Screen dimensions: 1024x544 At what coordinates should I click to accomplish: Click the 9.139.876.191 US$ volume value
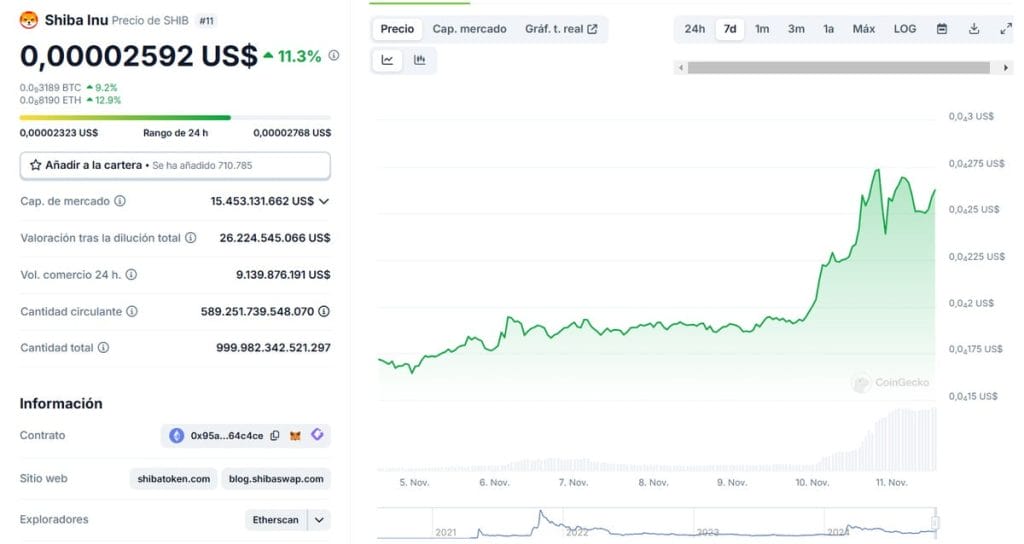pos(283,275)
